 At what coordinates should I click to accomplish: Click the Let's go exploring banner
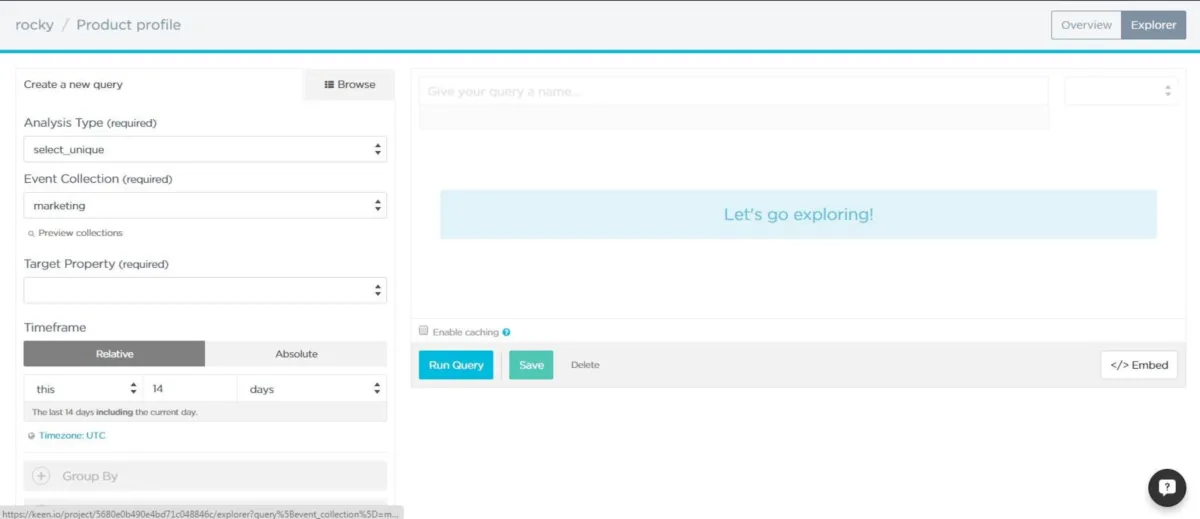tap(798, 215)
